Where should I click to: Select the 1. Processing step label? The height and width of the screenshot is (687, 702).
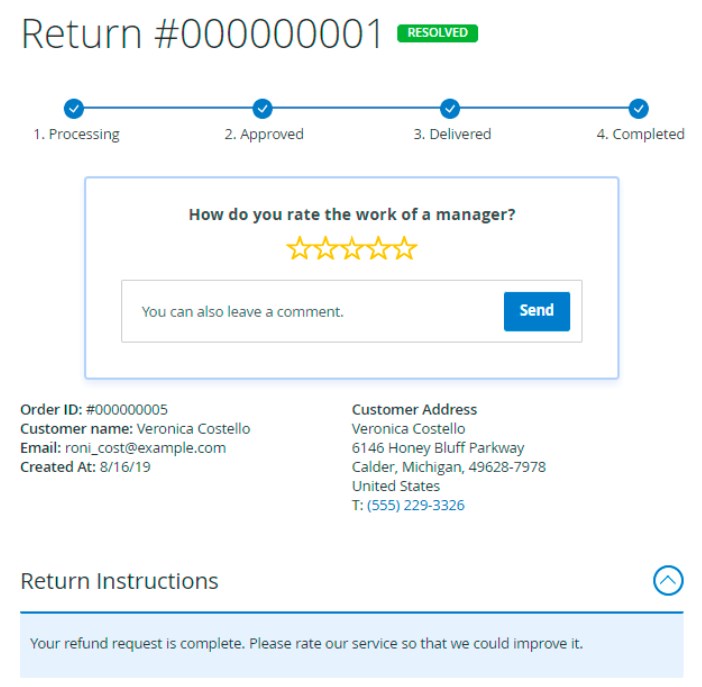tap(77, 134)
